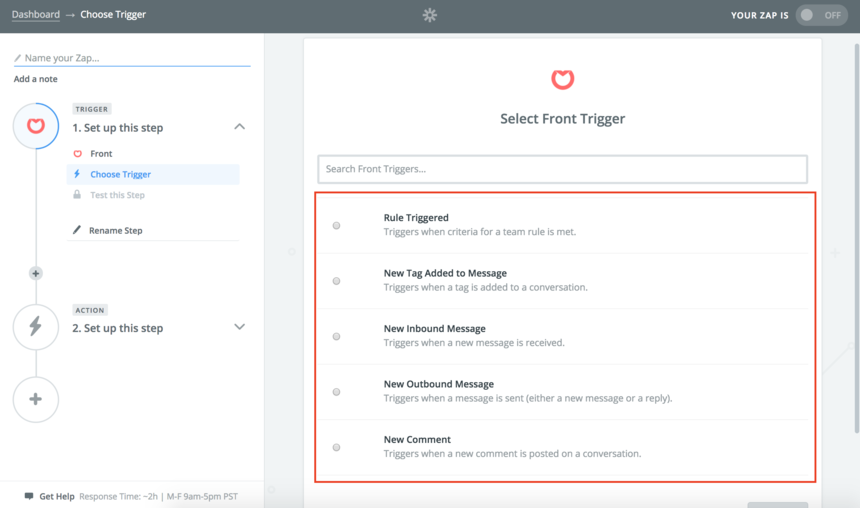The height and width of the screenshot is (508, 860).
Task: Insert step using small plus between steps
Action: (x=36, y=273)
